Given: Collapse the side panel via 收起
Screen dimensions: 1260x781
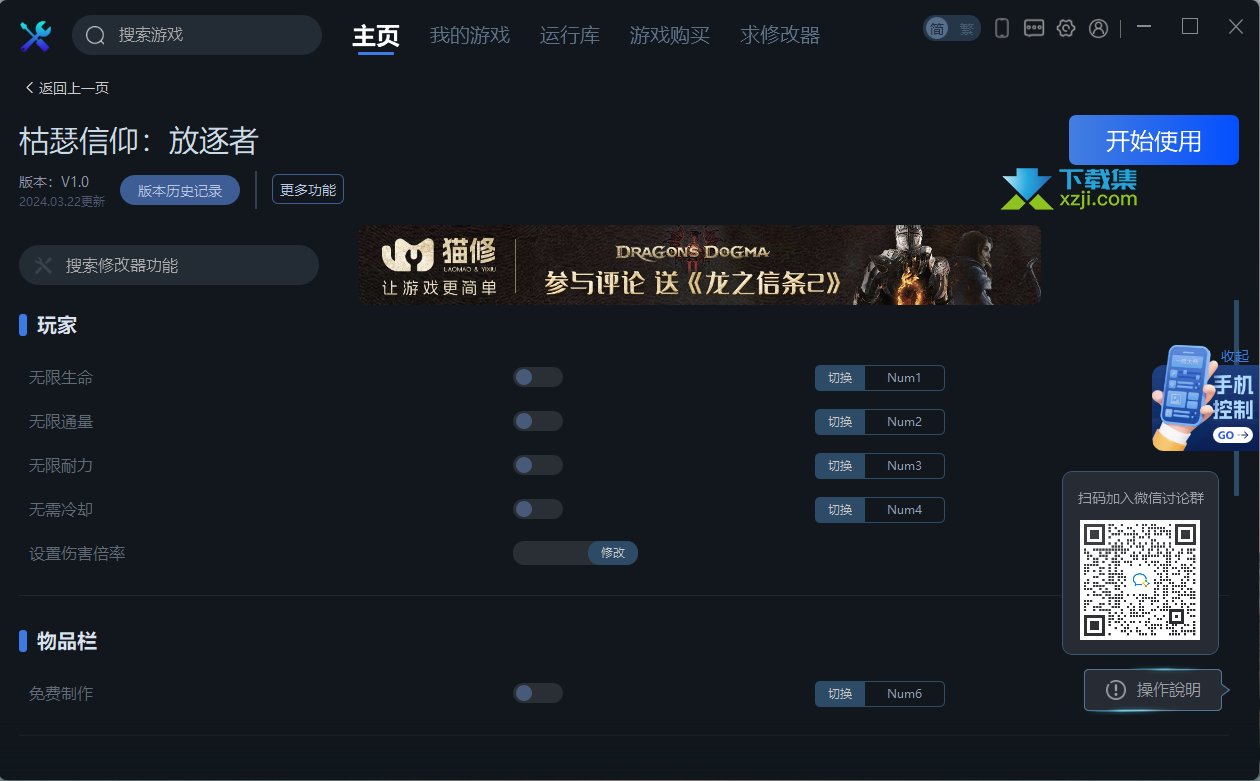Looking at the screenshot, I should [x=1235, y=356].
